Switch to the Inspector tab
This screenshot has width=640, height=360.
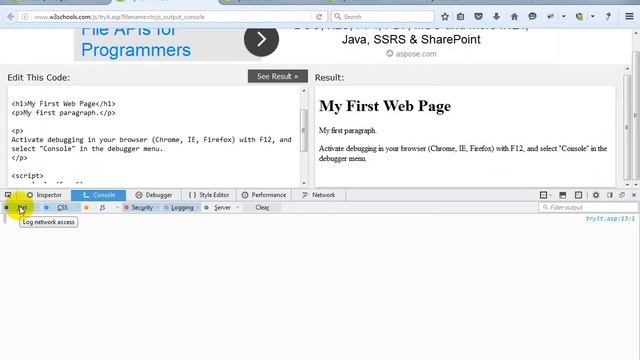pyautogui.click(x=44, y=195)
